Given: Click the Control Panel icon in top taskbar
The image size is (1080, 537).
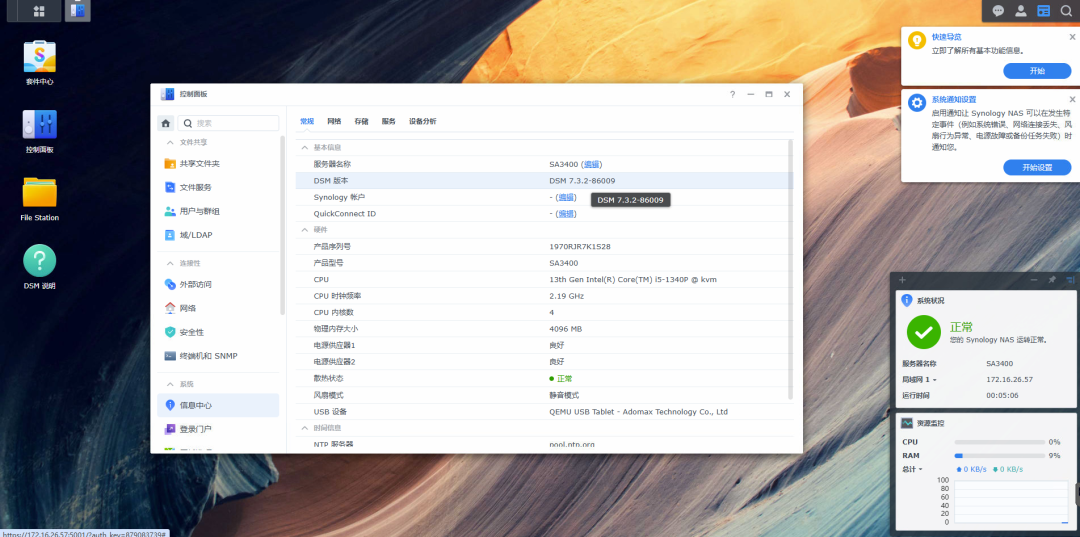Looking at the screenshot, I should (x=78, y=11).
